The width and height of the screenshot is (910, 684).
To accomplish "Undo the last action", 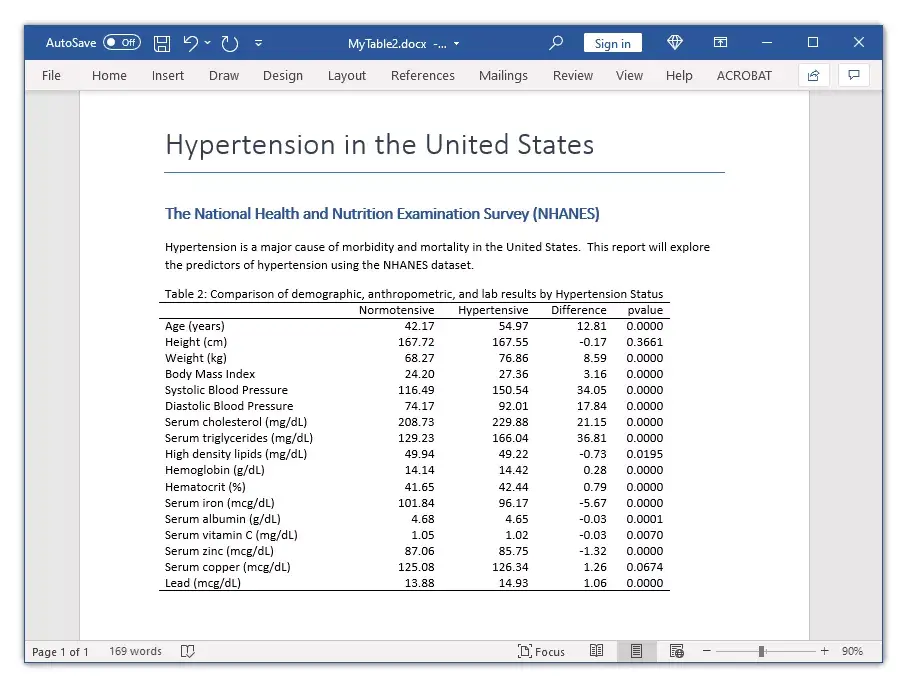I will click(x=190, y=43).
